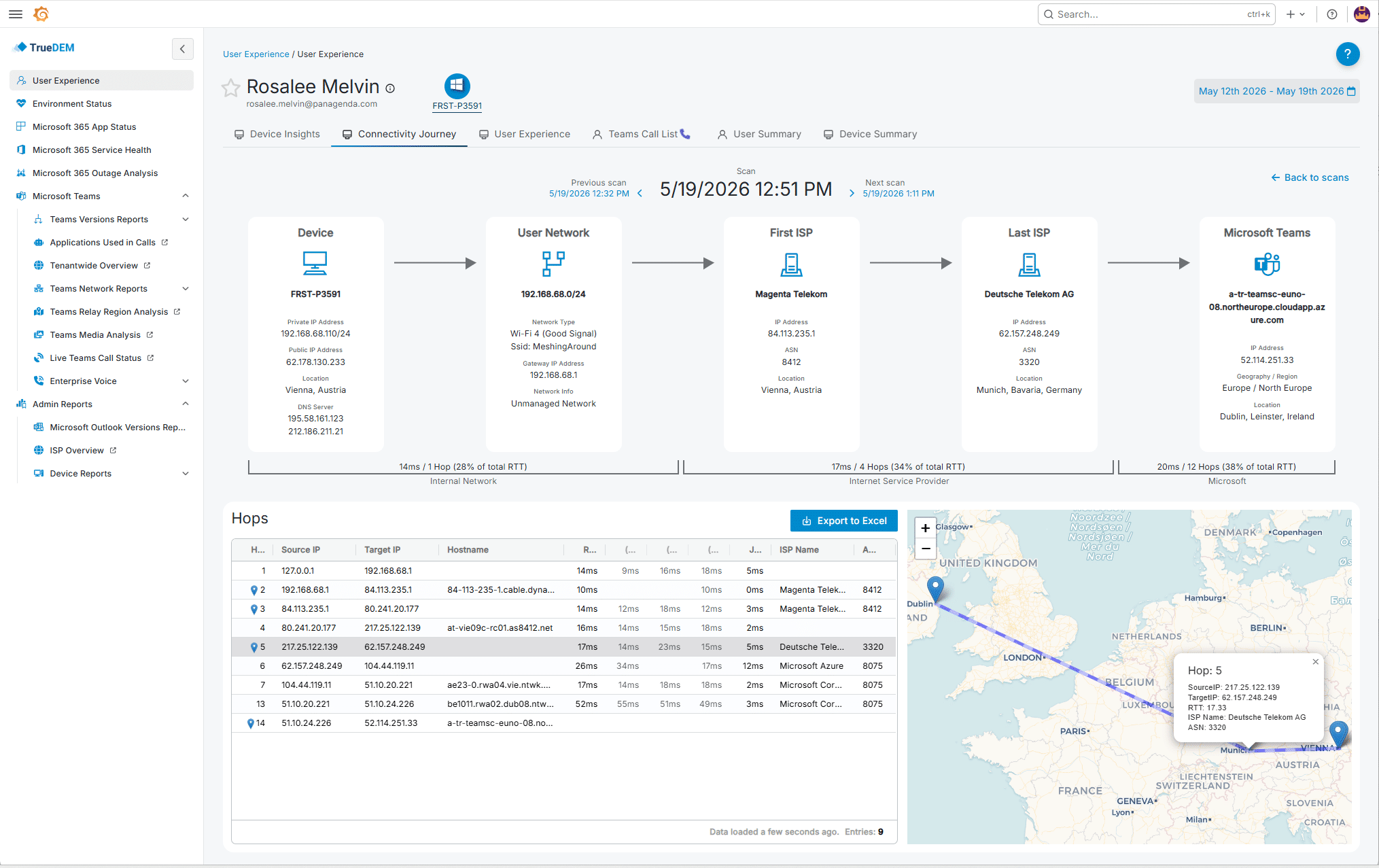Click the Dublin map location pin
Image resolution: width=1379 pixels, height=868 pixels.
coord(935,589)
